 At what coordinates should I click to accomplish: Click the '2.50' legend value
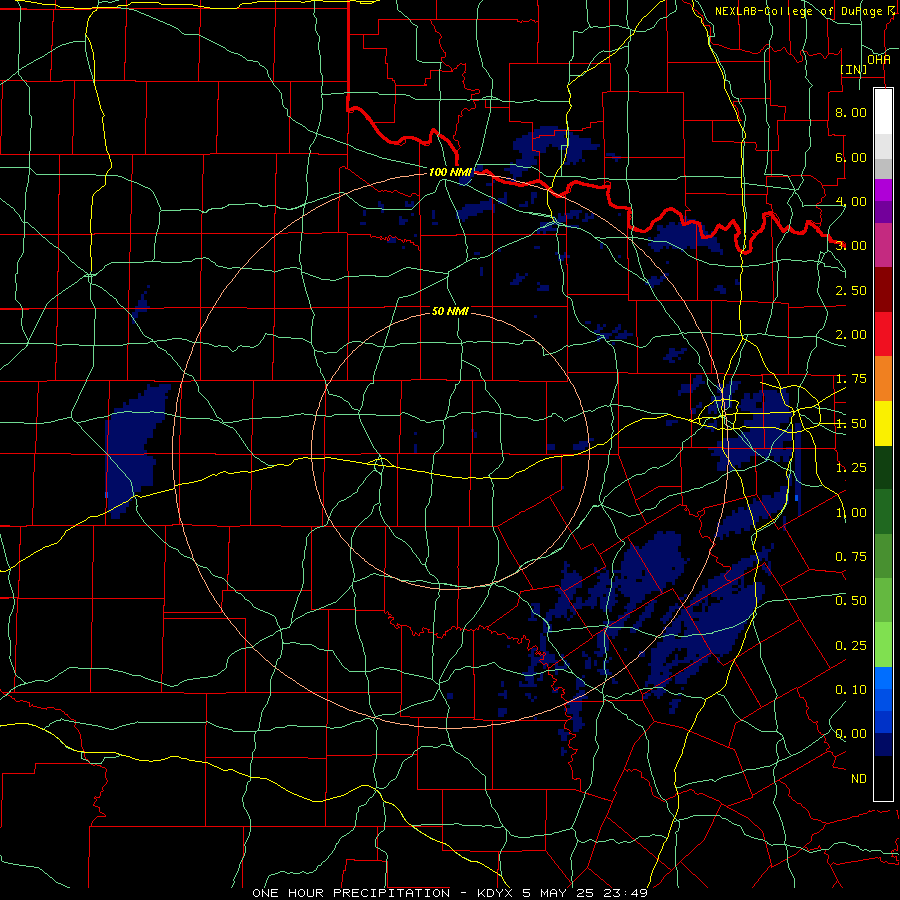(x=851, y=290)
